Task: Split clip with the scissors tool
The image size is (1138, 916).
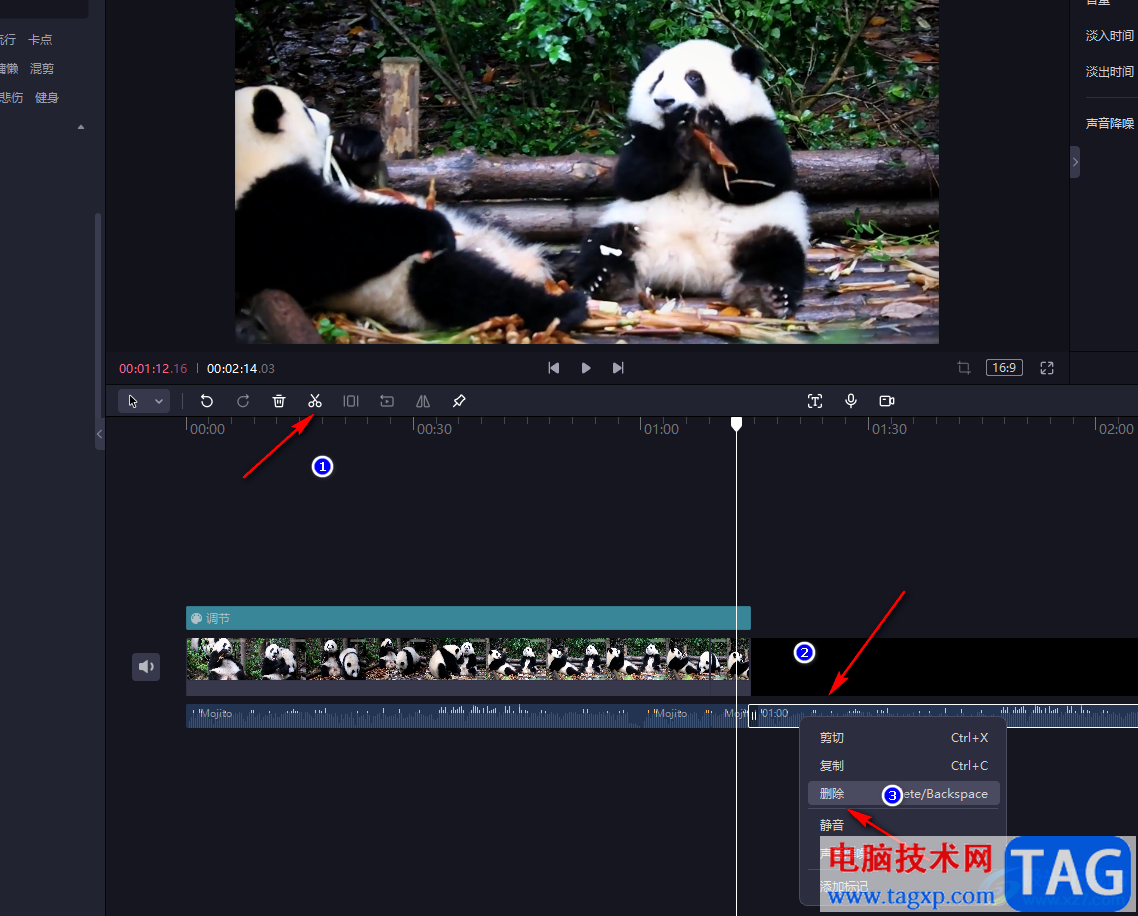Action: coord(314,401)
